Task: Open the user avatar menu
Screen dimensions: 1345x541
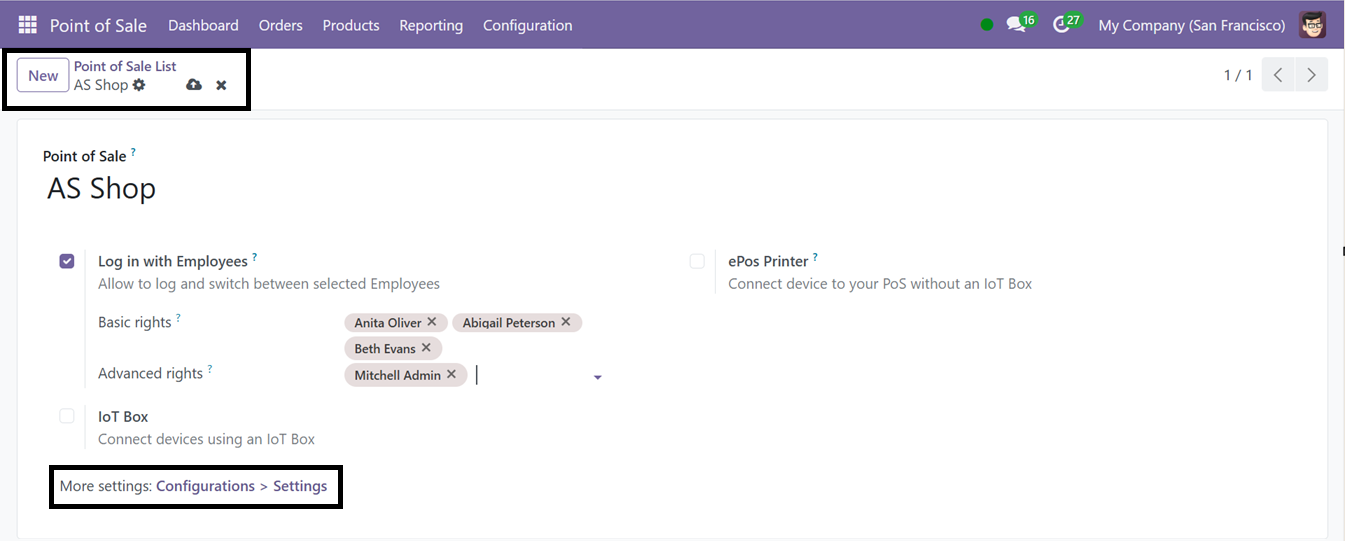Action: pos(1312,25)
